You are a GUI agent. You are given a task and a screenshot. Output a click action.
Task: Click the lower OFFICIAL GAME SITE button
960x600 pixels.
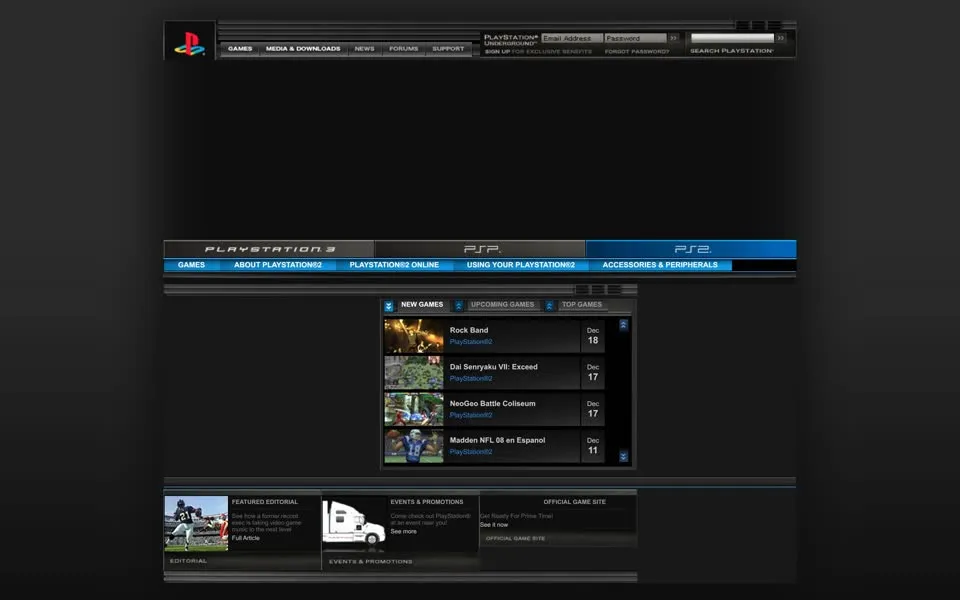pyautogui.click(x=516, y=539)
